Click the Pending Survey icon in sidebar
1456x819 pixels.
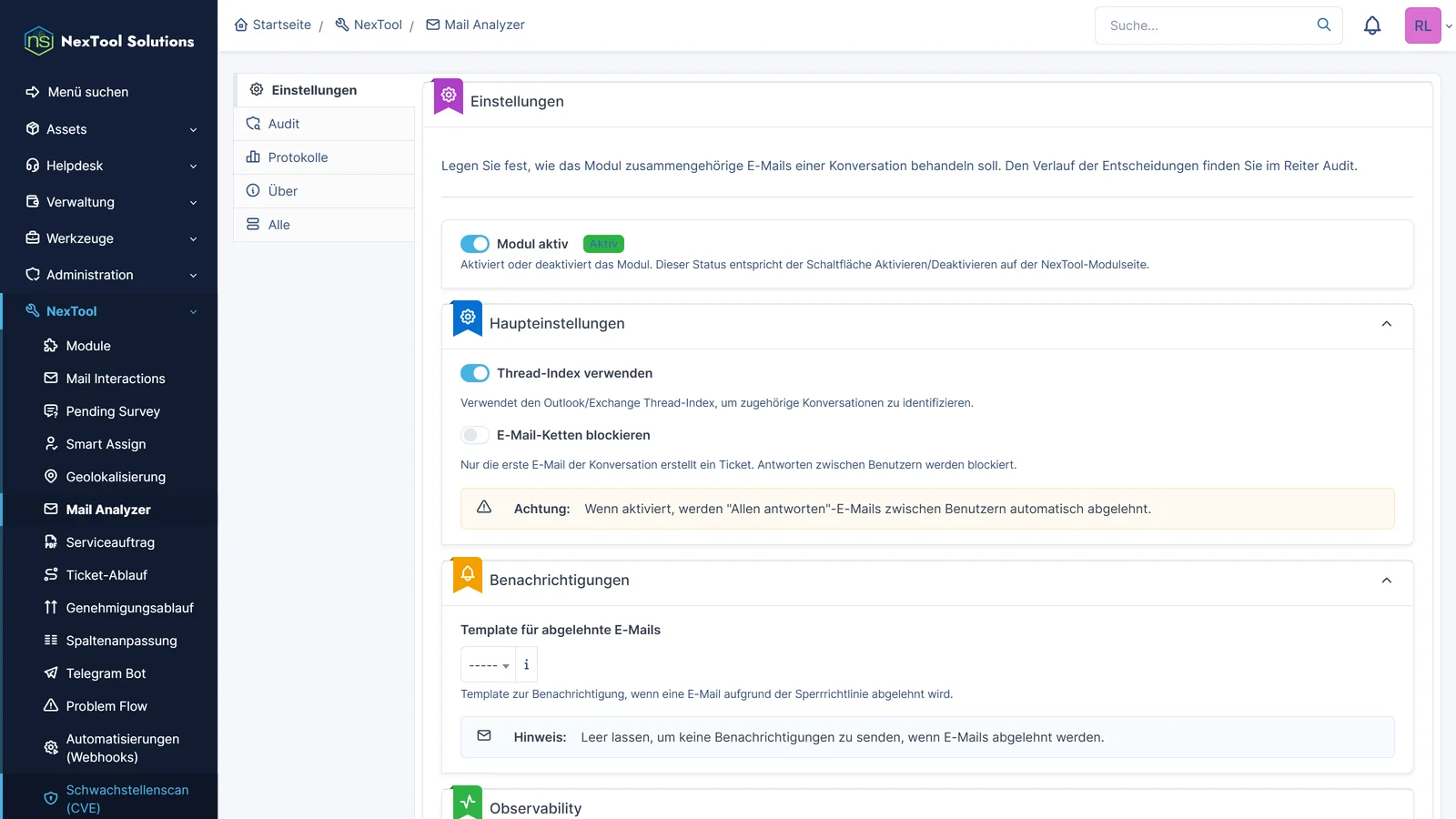[x=51, y=411]
